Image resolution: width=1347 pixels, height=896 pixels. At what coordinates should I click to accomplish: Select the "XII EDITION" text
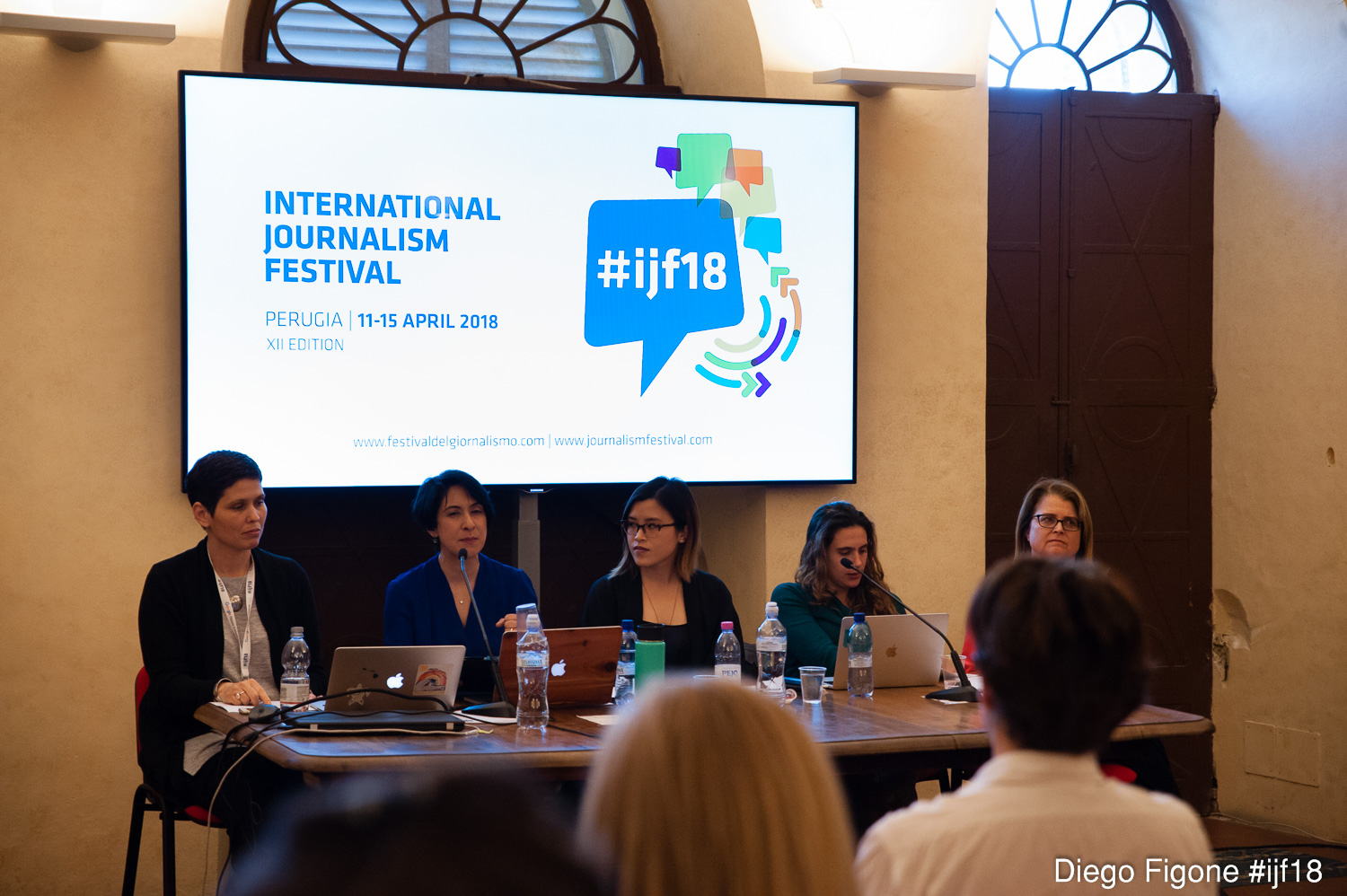pyautogui.click(x=305, y=345)
